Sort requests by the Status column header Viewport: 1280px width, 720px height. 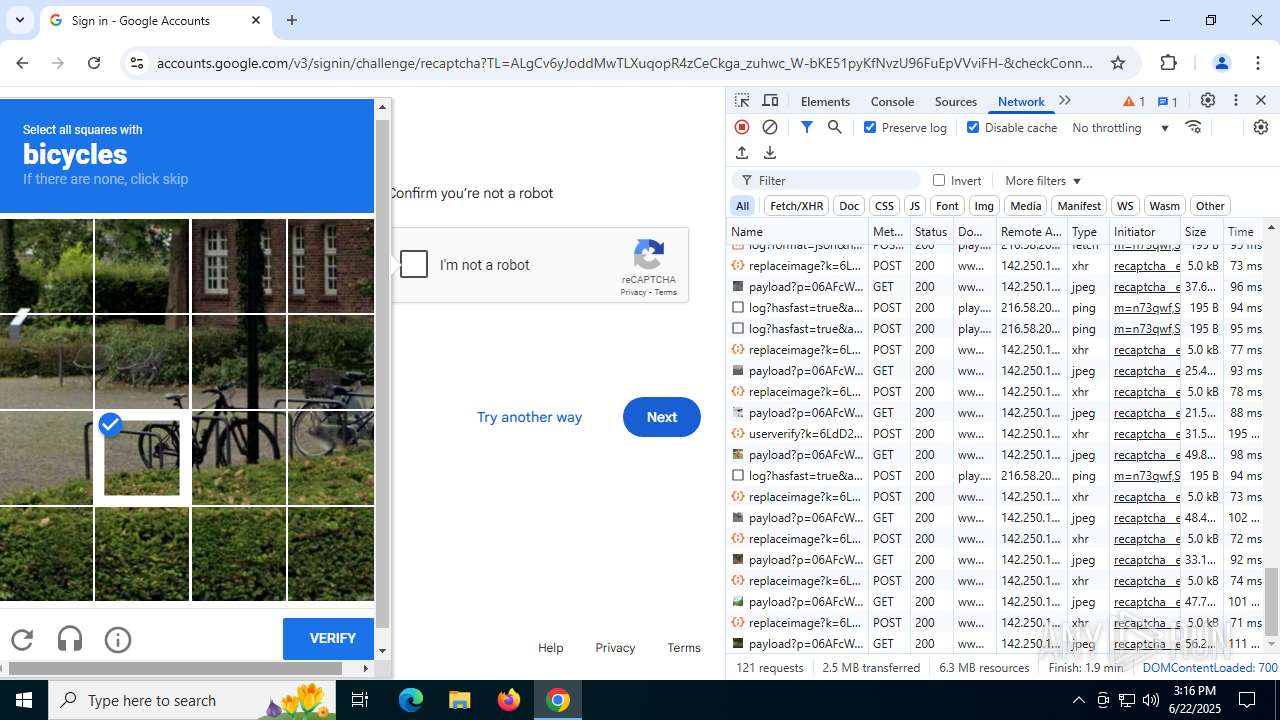(x=930, y=231)
